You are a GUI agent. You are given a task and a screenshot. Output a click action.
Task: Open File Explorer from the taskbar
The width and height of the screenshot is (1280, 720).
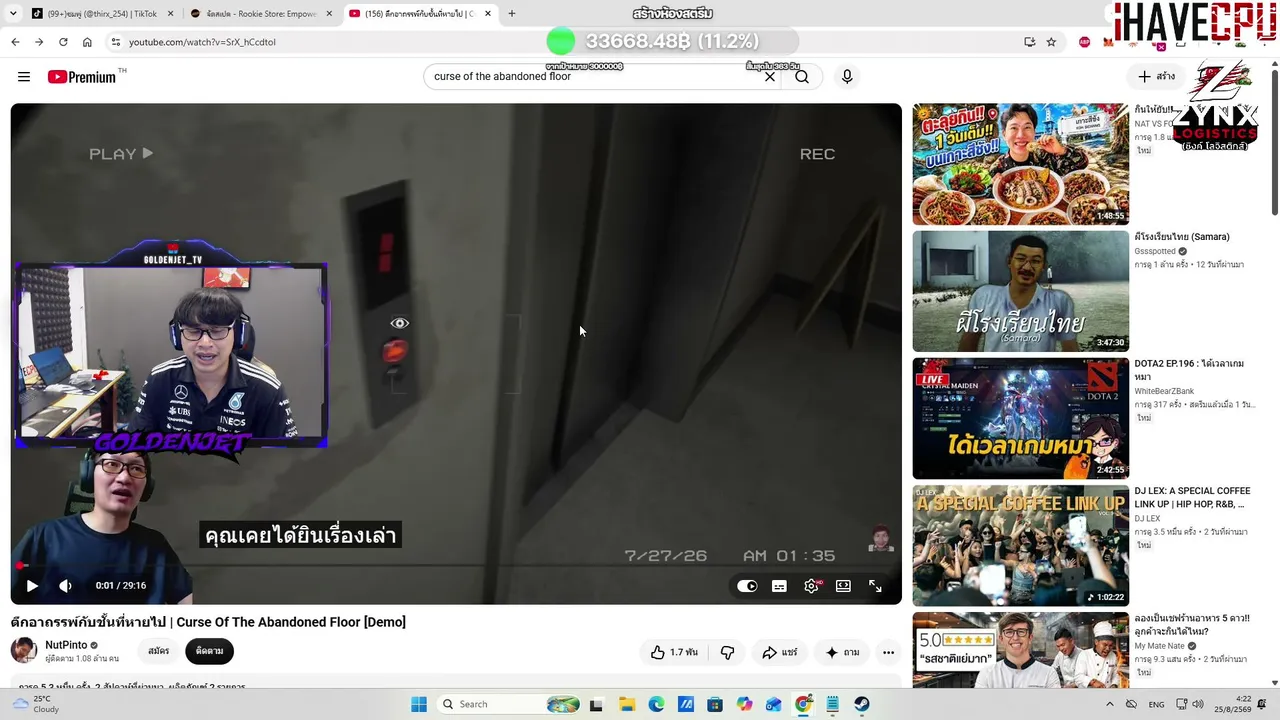tap(626, 704)
